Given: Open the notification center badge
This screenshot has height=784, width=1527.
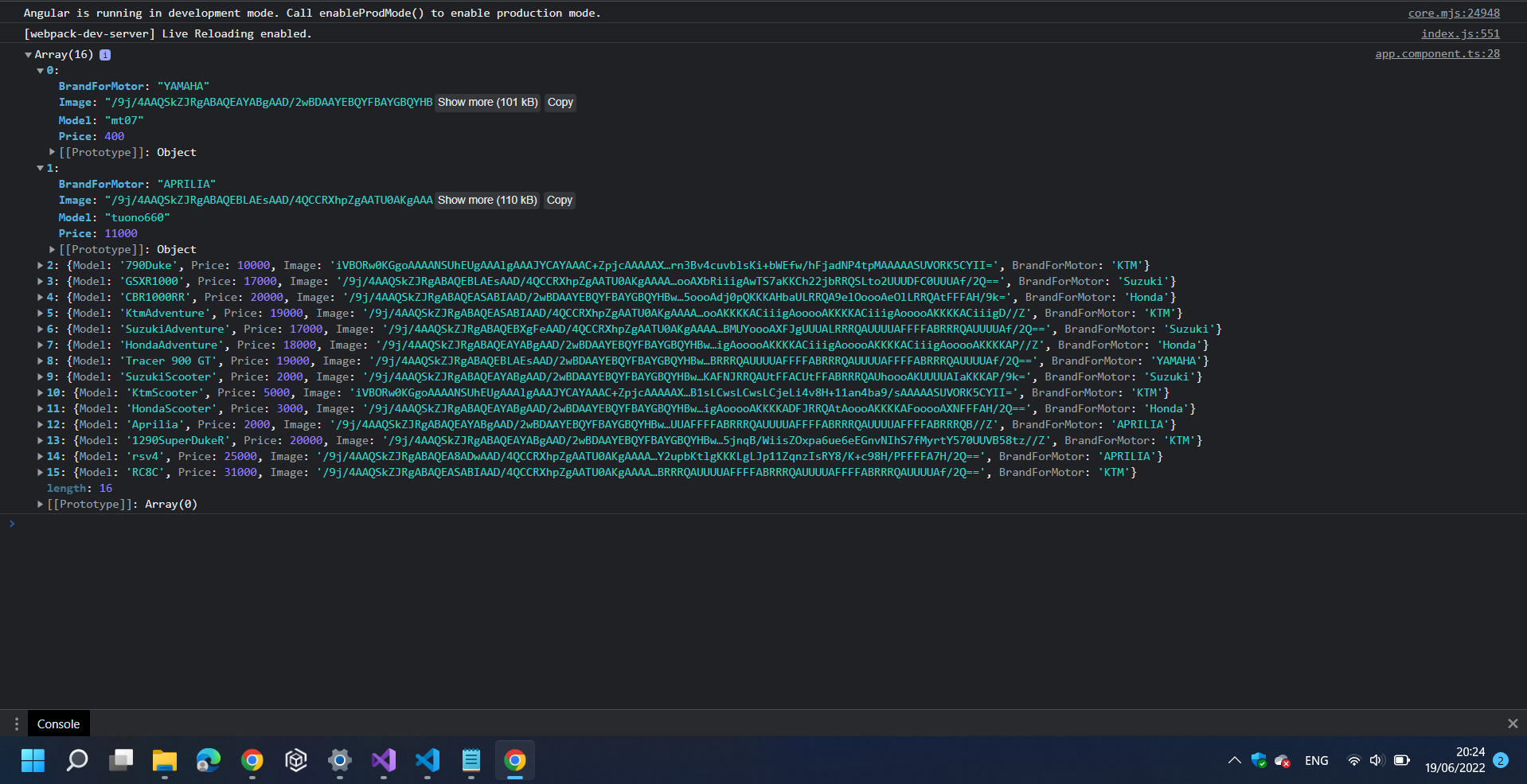Looking at the screenshot, I should pyautogui.click(x=1501, y=760).
